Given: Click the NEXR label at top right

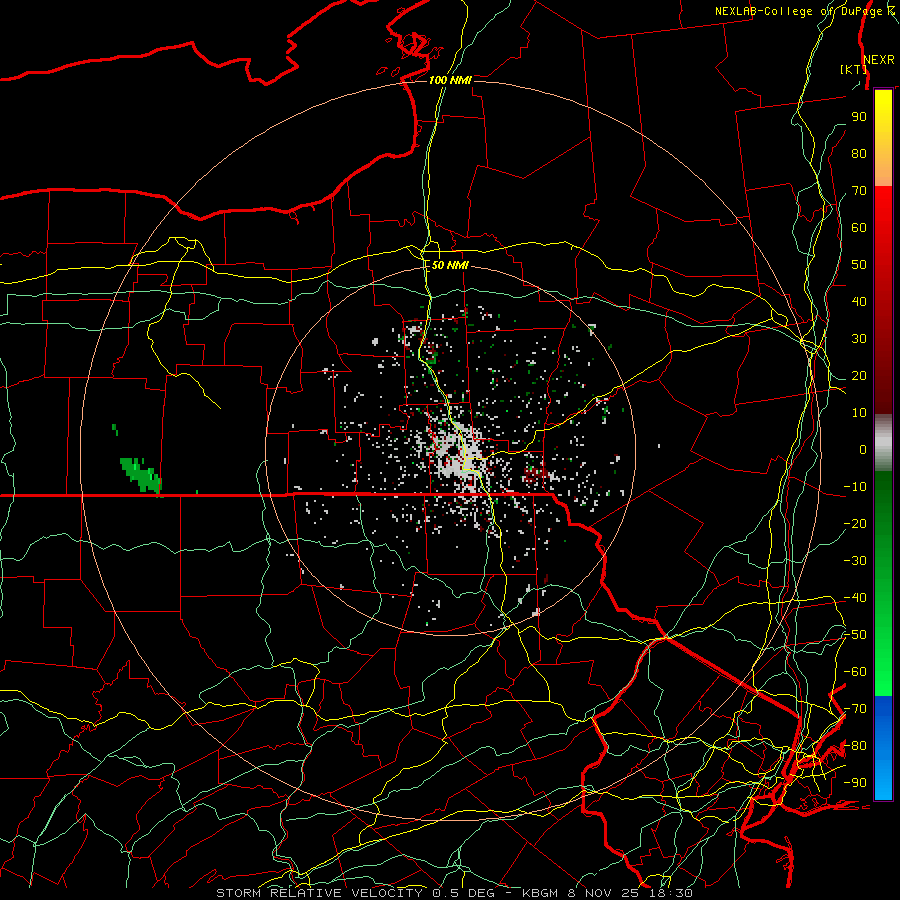Looking at the screenshot, I should click(879, 60).
